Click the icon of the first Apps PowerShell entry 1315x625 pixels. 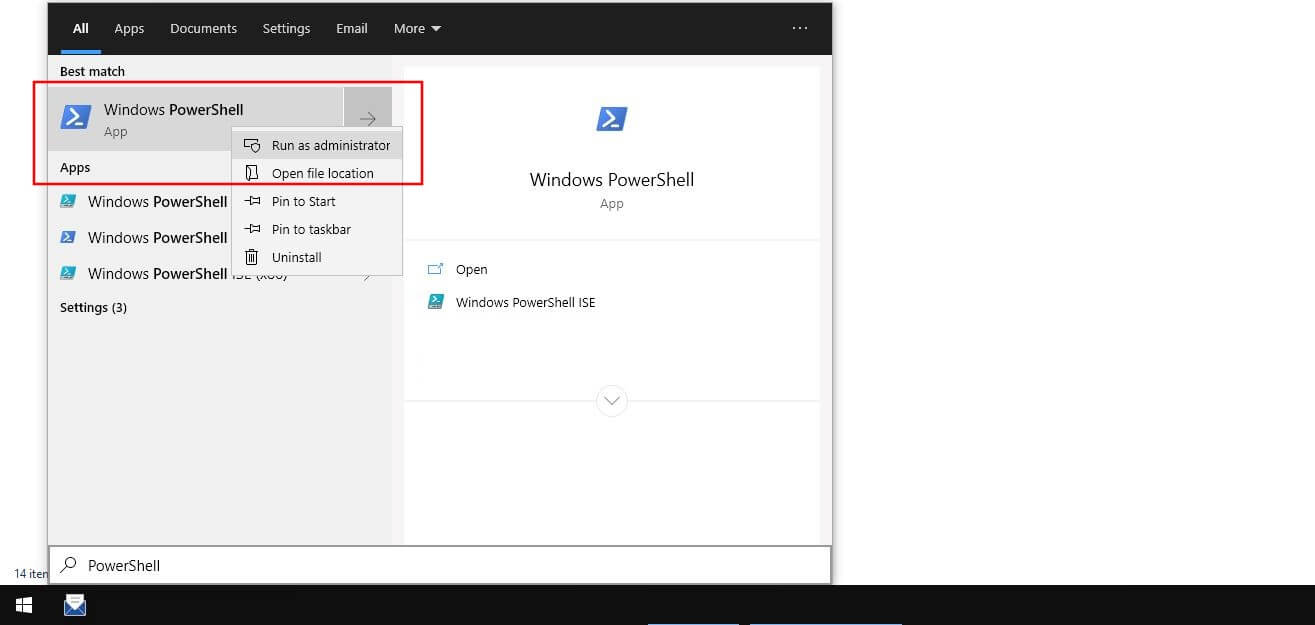point(68,201)
